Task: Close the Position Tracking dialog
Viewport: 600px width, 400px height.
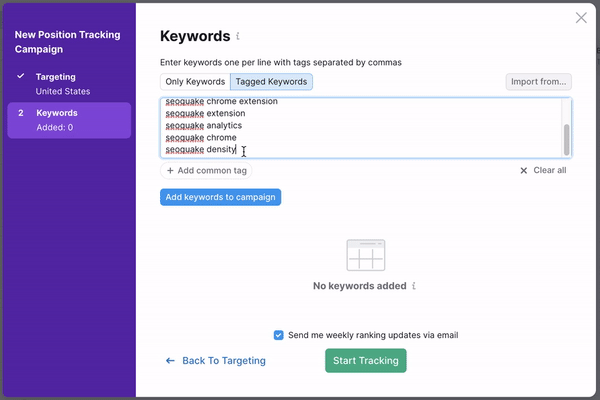Action: pos(581,18)
